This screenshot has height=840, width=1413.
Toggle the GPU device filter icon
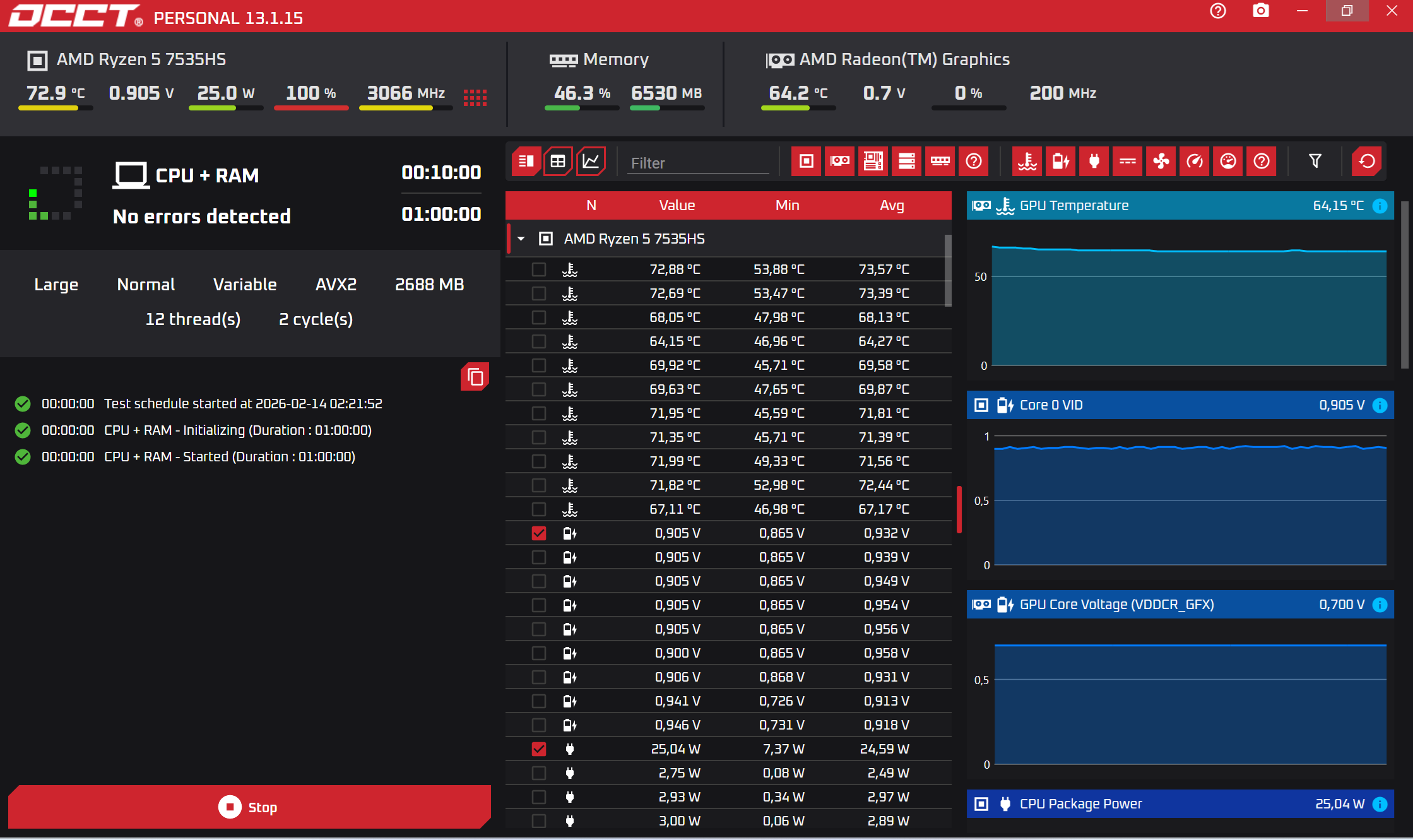pos(840,162)
